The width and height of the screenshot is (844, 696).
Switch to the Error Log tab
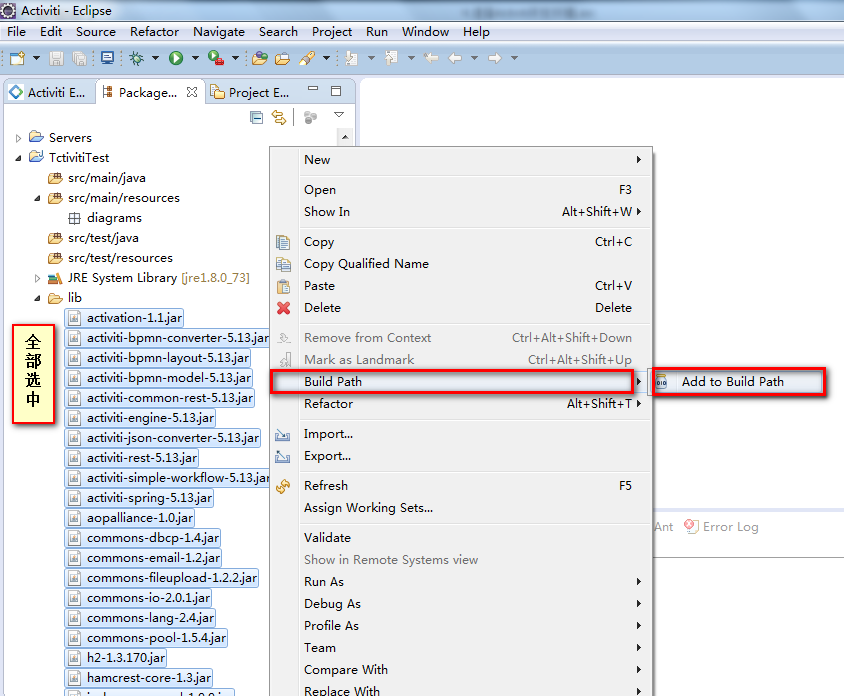tap(721, 527)
